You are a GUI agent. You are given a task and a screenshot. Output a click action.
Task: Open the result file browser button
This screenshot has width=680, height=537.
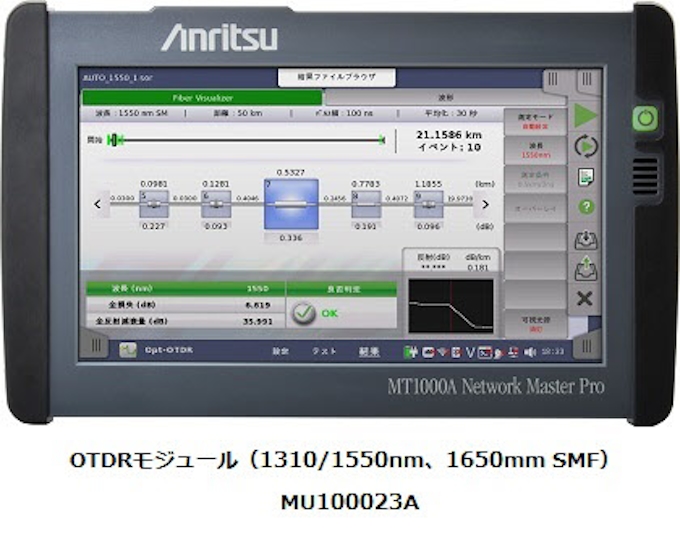[x=335, y=77]
